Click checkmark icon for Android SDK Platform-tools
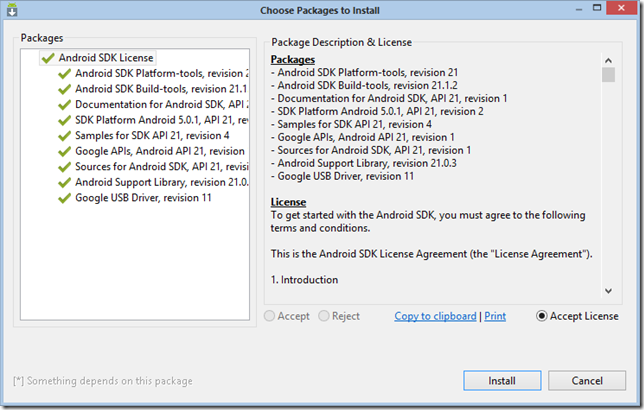This screenshot has width=644, height=410. 64,74
